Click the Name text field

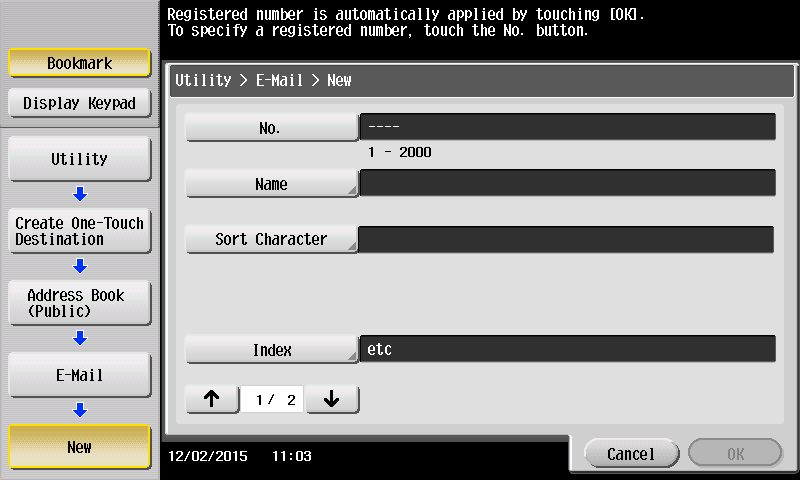coord(567,183)
